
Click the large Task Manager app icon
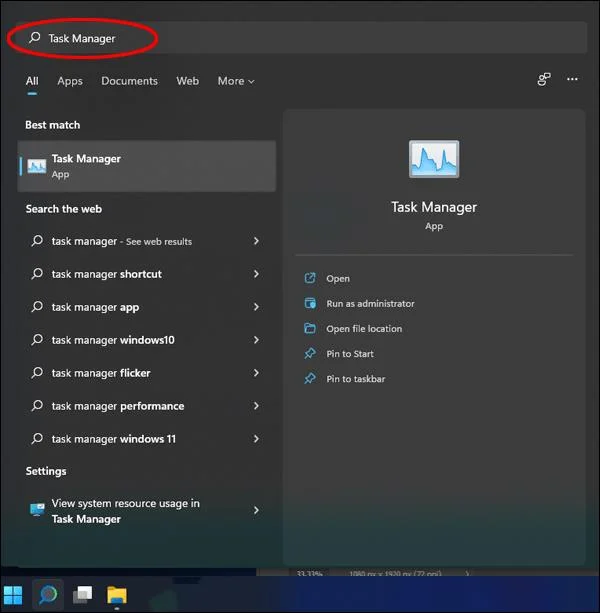click(x=434, y=159)
